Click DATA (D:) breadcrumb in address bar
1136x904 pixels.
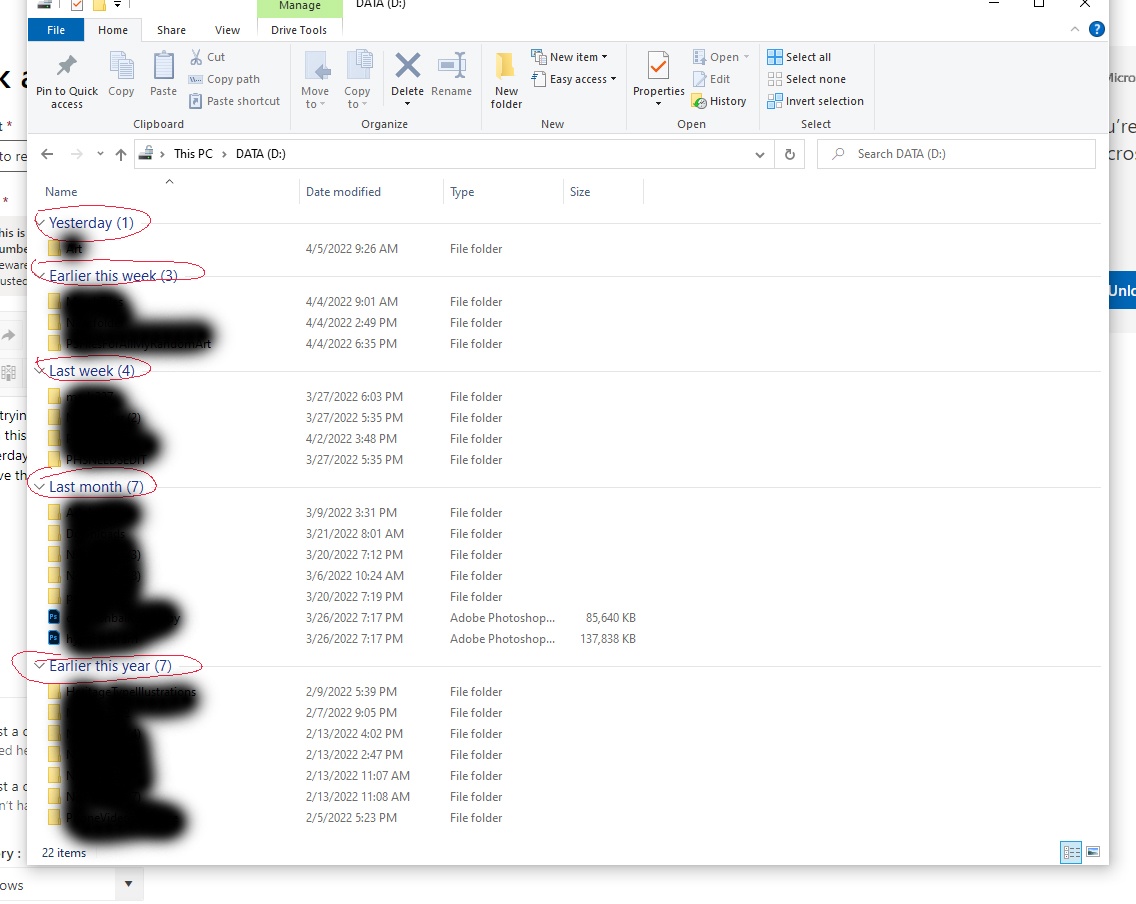[x=261, y=154]
